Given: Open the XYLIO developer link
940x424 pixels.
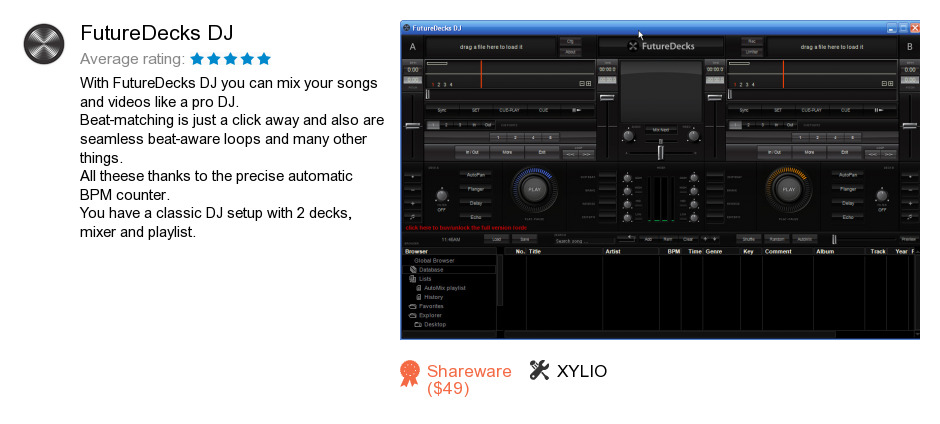Looking at the screenshot, I should point(582,371).
